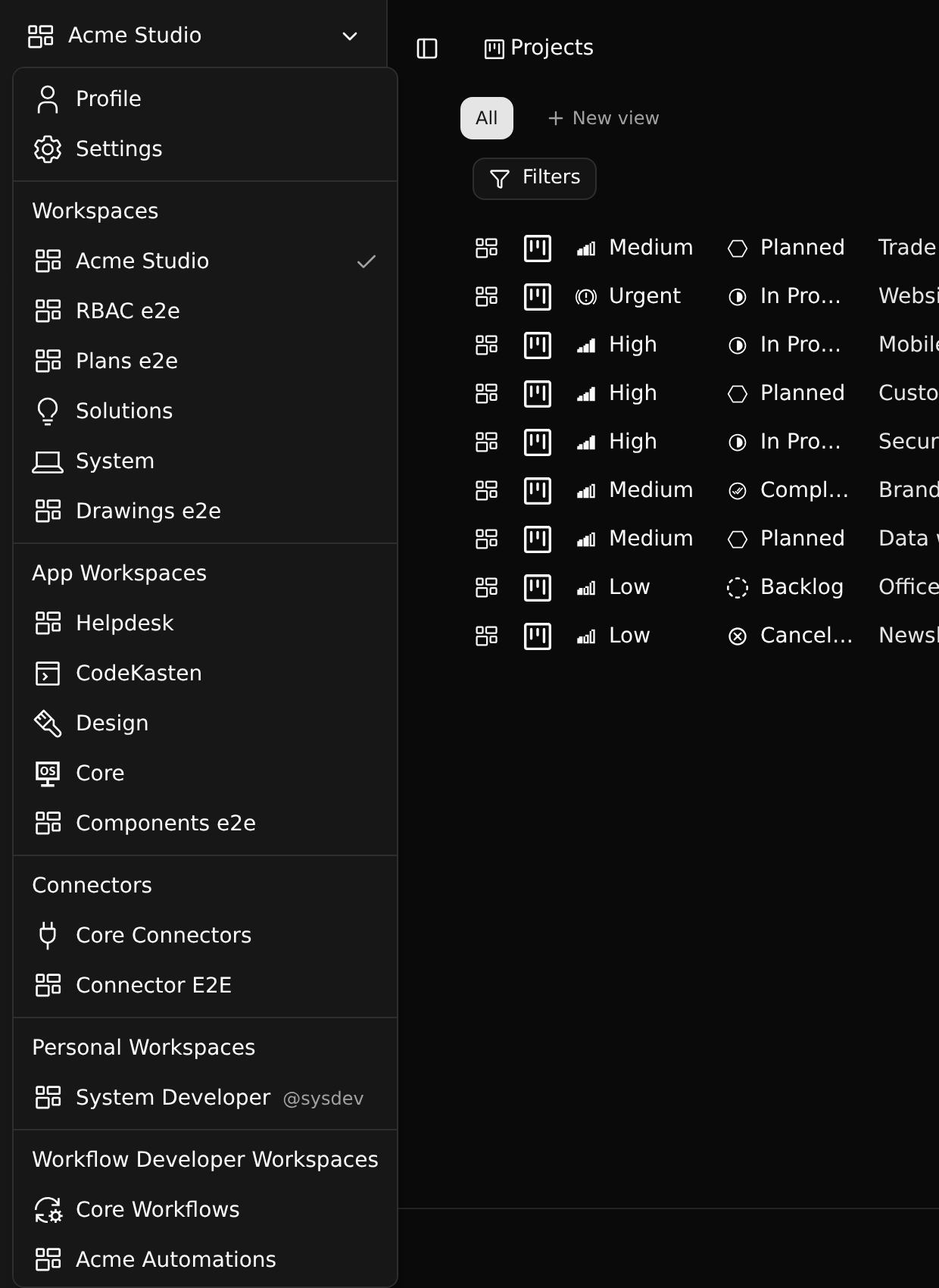Open Settings from the menu
This screenshot has height=1288, width=939.
point(205,149)
